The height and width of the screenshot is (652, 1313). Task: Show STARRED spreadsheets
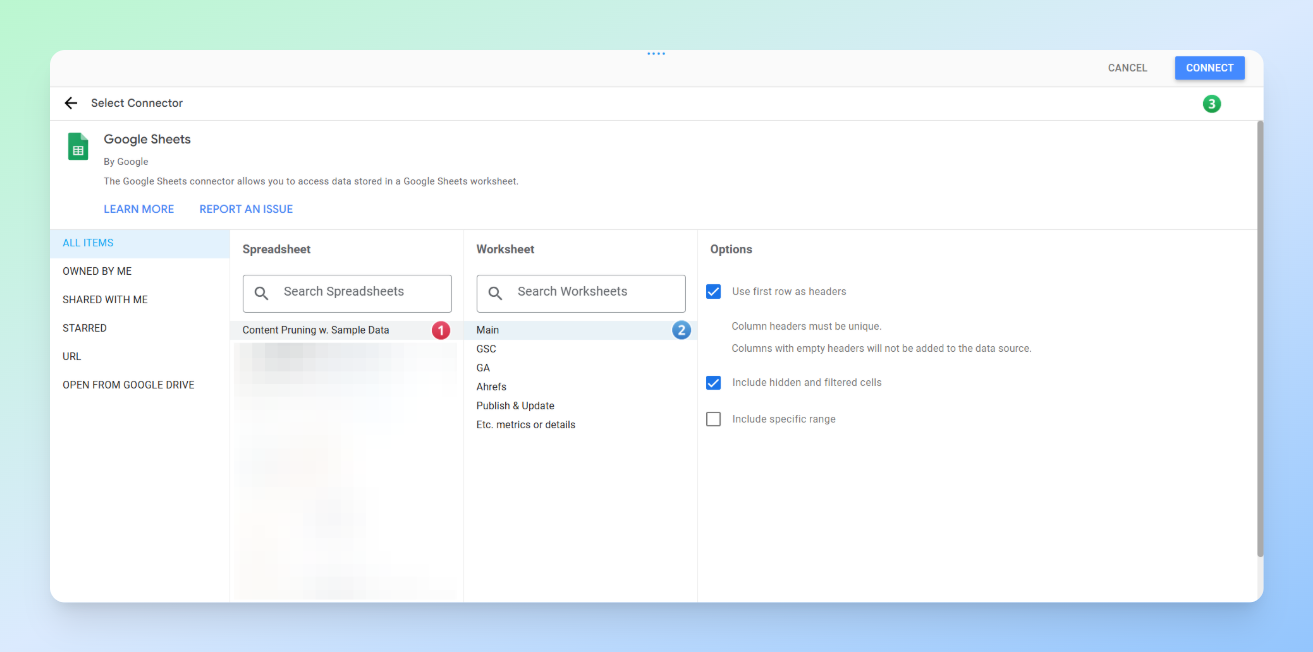click(84, 328)
